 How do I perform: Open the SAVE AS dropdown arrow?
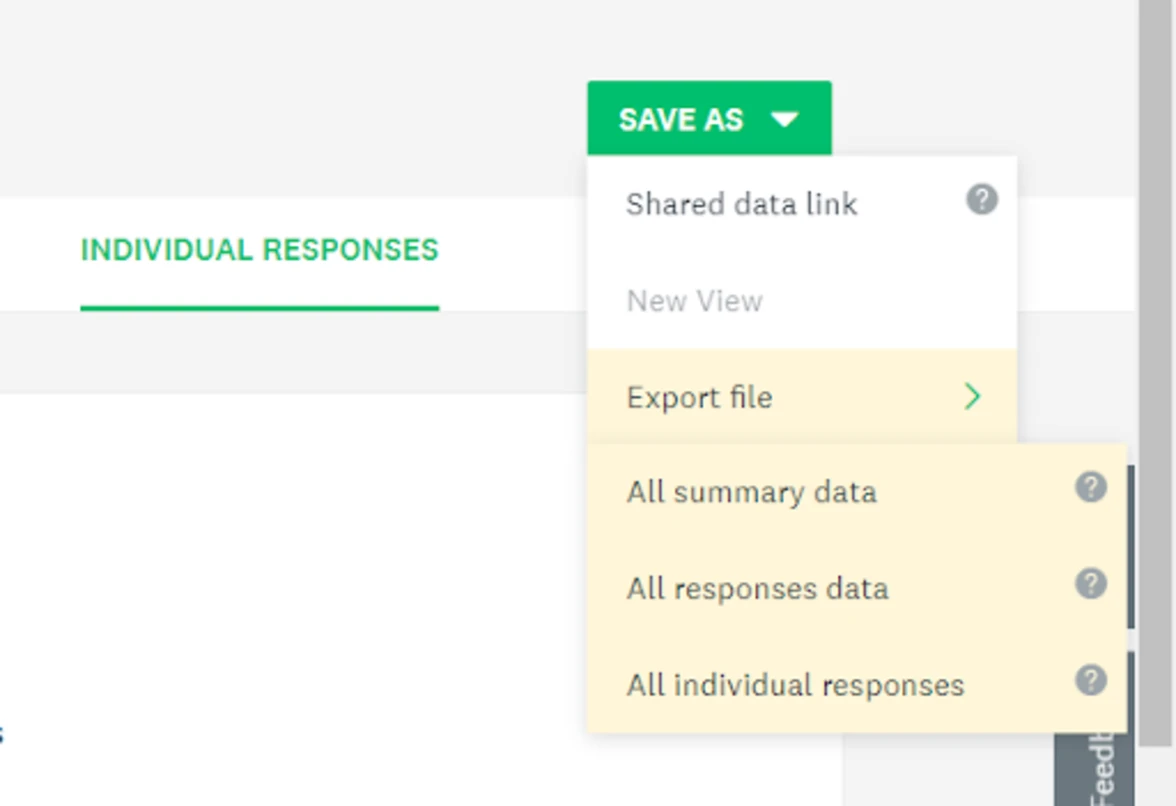[x=786, y=119]
